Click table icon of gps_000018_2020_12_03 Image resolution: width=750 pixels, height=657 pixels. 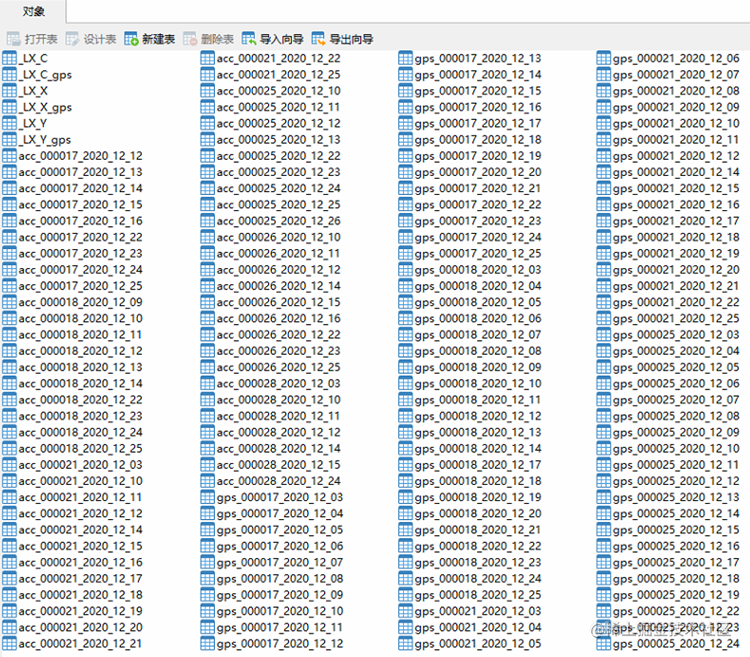[x=406, y=270]
